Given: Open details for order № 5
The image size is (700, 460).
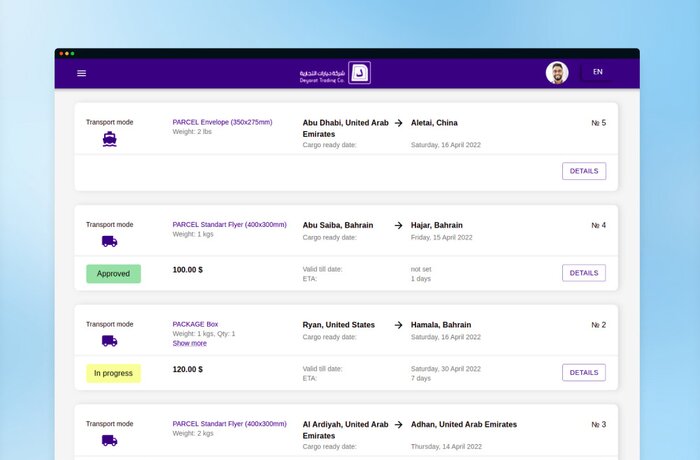Looking at the screenshot, I should 584,171.
